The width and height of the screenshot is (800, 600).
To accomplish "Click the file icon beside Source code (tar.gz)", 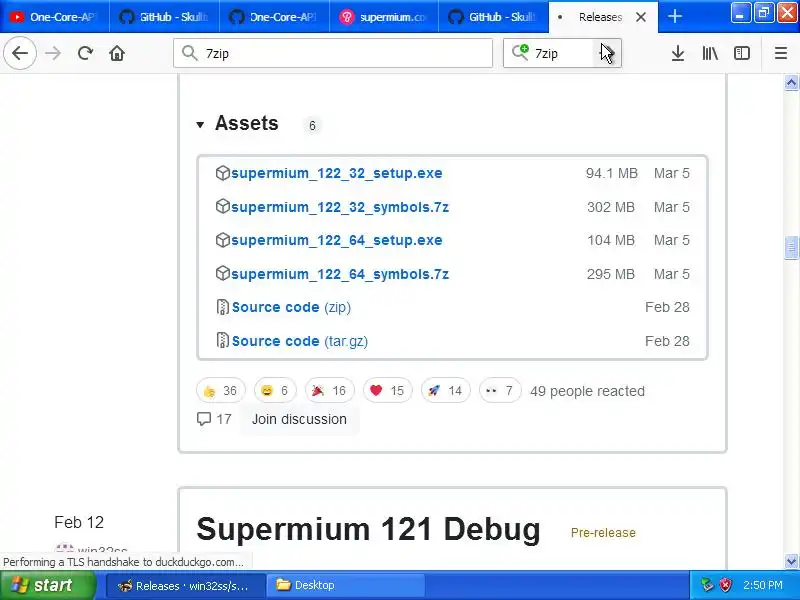I will (x=222, y=340).
